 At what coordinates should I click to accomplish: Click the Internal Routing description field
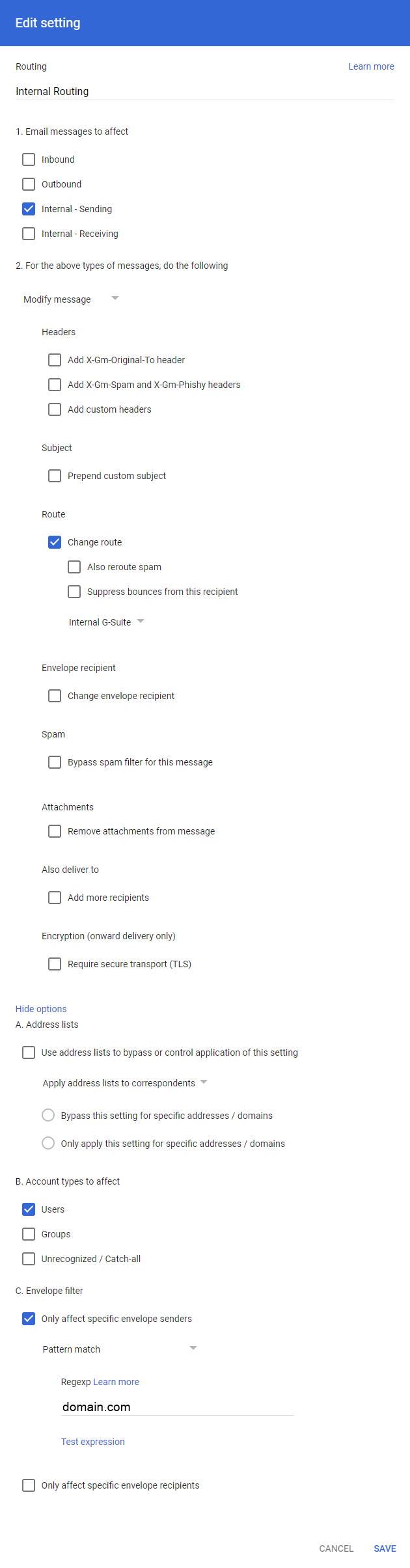(x=204, y=91)
